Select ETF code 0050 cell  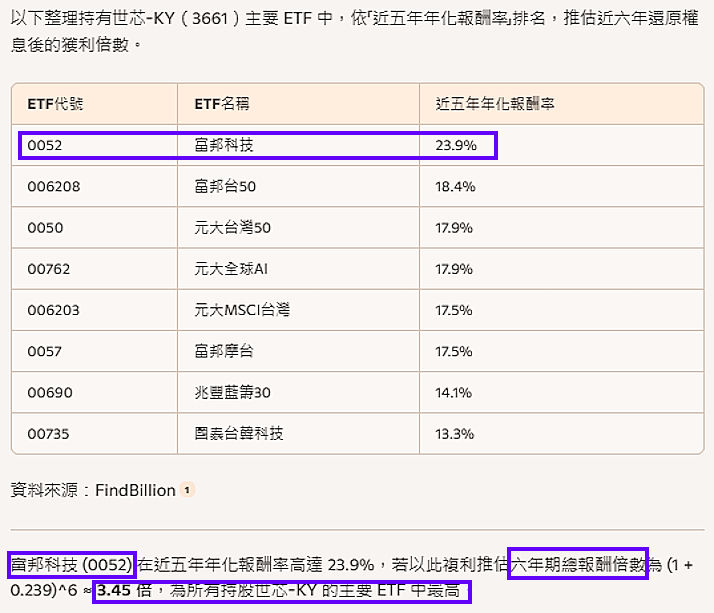click(x=95, y=228)
